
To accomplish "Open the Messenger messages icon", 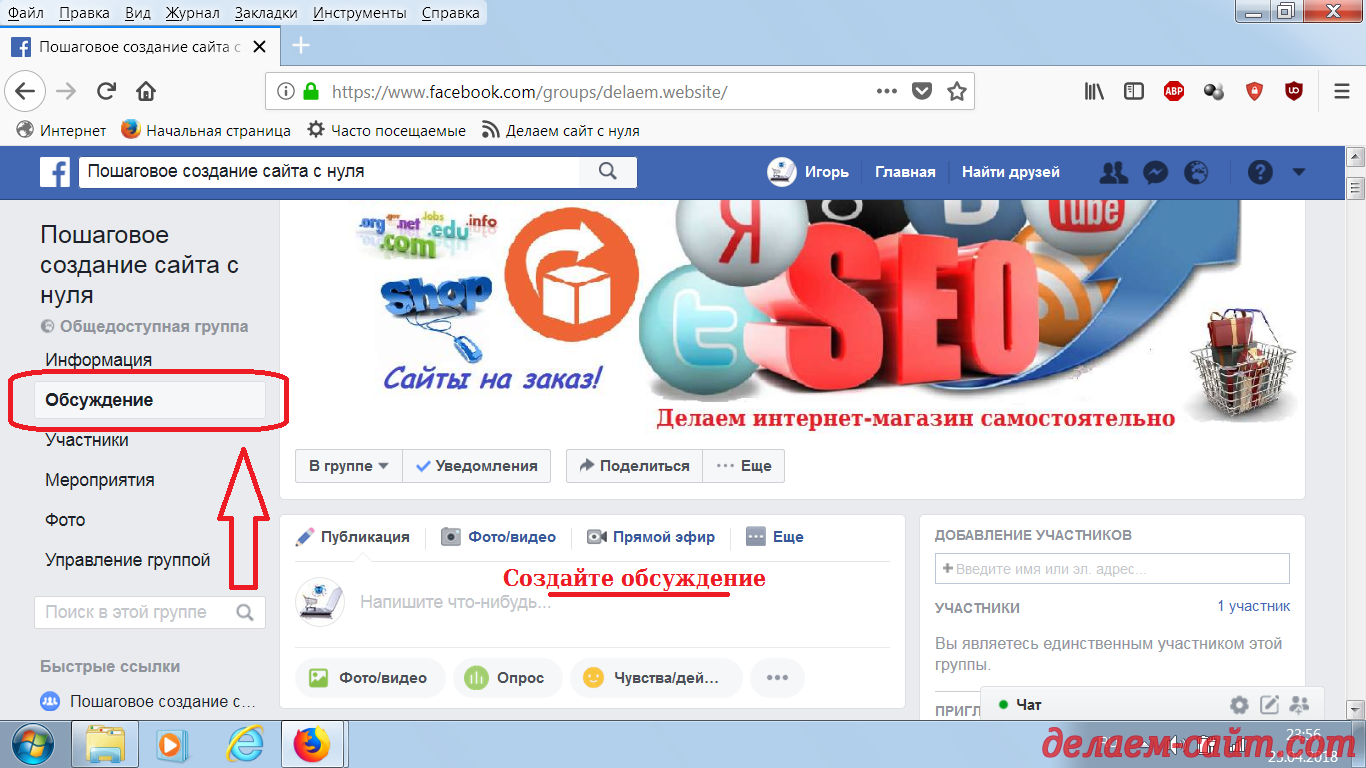I will pyautogui.click(x=1155, y=172).
